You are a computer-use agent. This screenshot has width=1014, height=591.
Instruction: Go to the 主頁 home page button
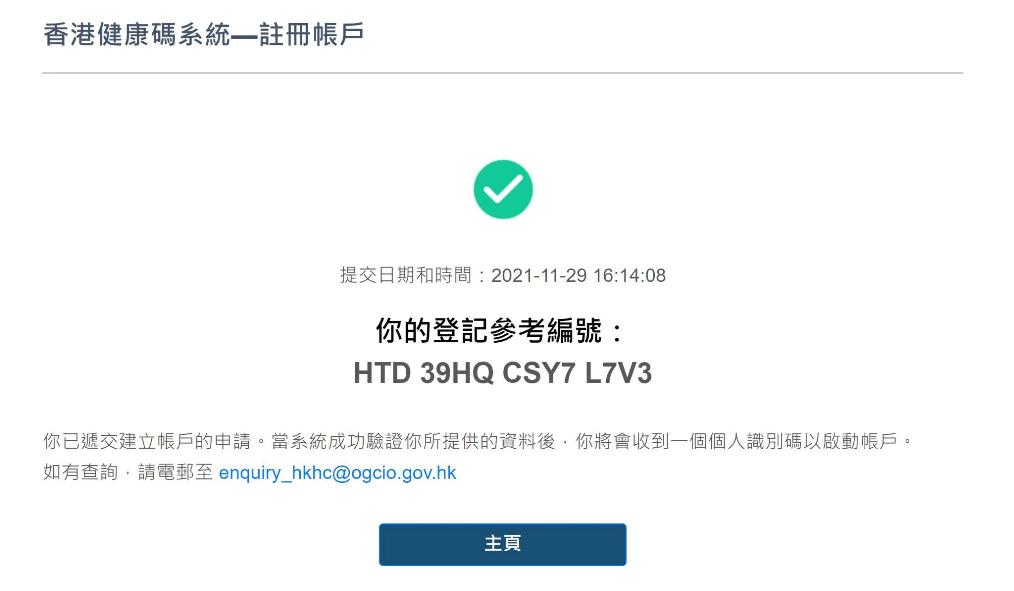(502, 544)
